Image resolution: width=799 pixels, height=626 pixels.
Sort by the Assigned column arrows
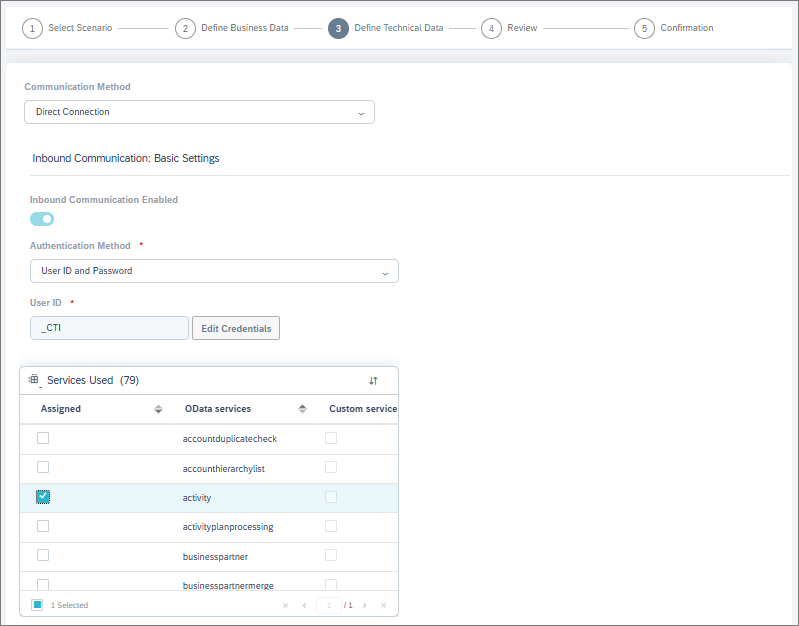(x=158, y=409)
